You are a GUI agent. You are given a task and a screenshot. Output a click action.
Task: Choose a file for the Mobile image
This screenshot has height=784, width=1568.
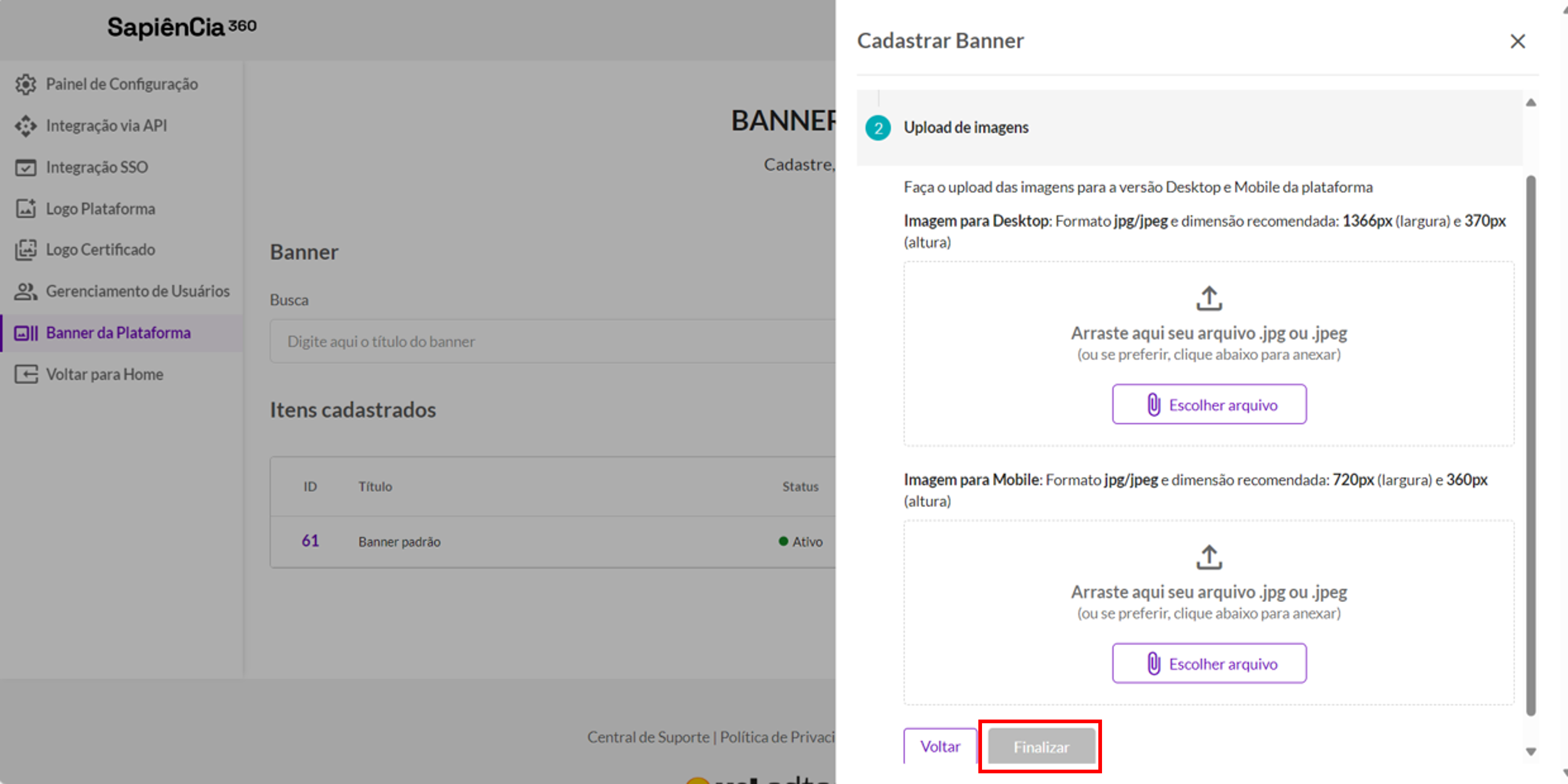pos(1209,663)
